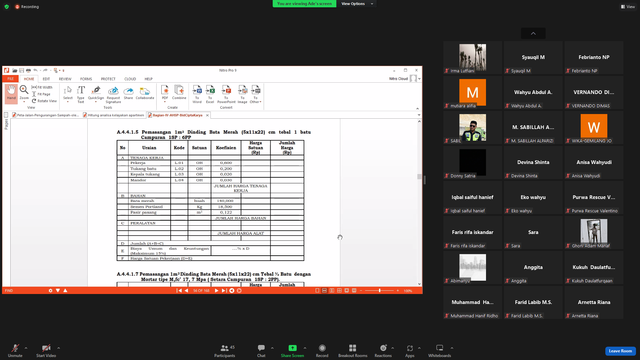
Task: Open the Zoom Apps button
Action: (x=410, y=350)
